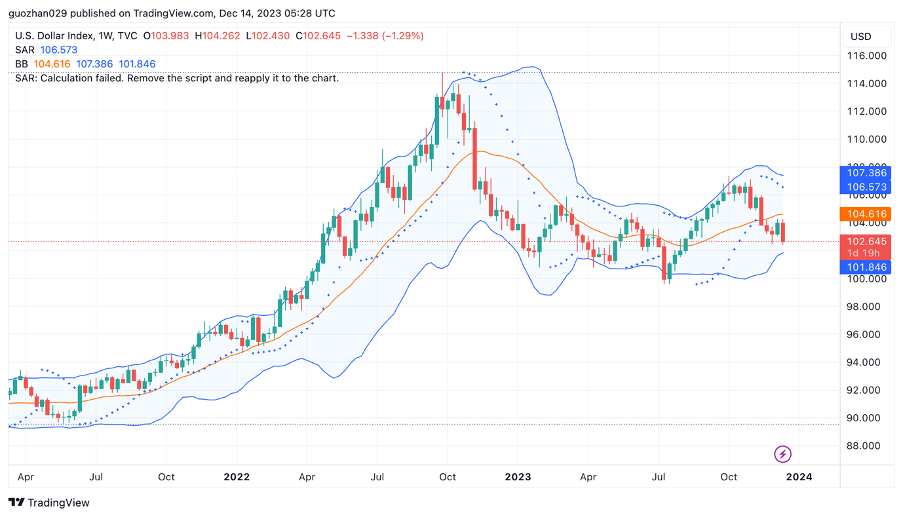Select the BB indicator legend label
The image size is (904, 518).
(x=22, y=64)
